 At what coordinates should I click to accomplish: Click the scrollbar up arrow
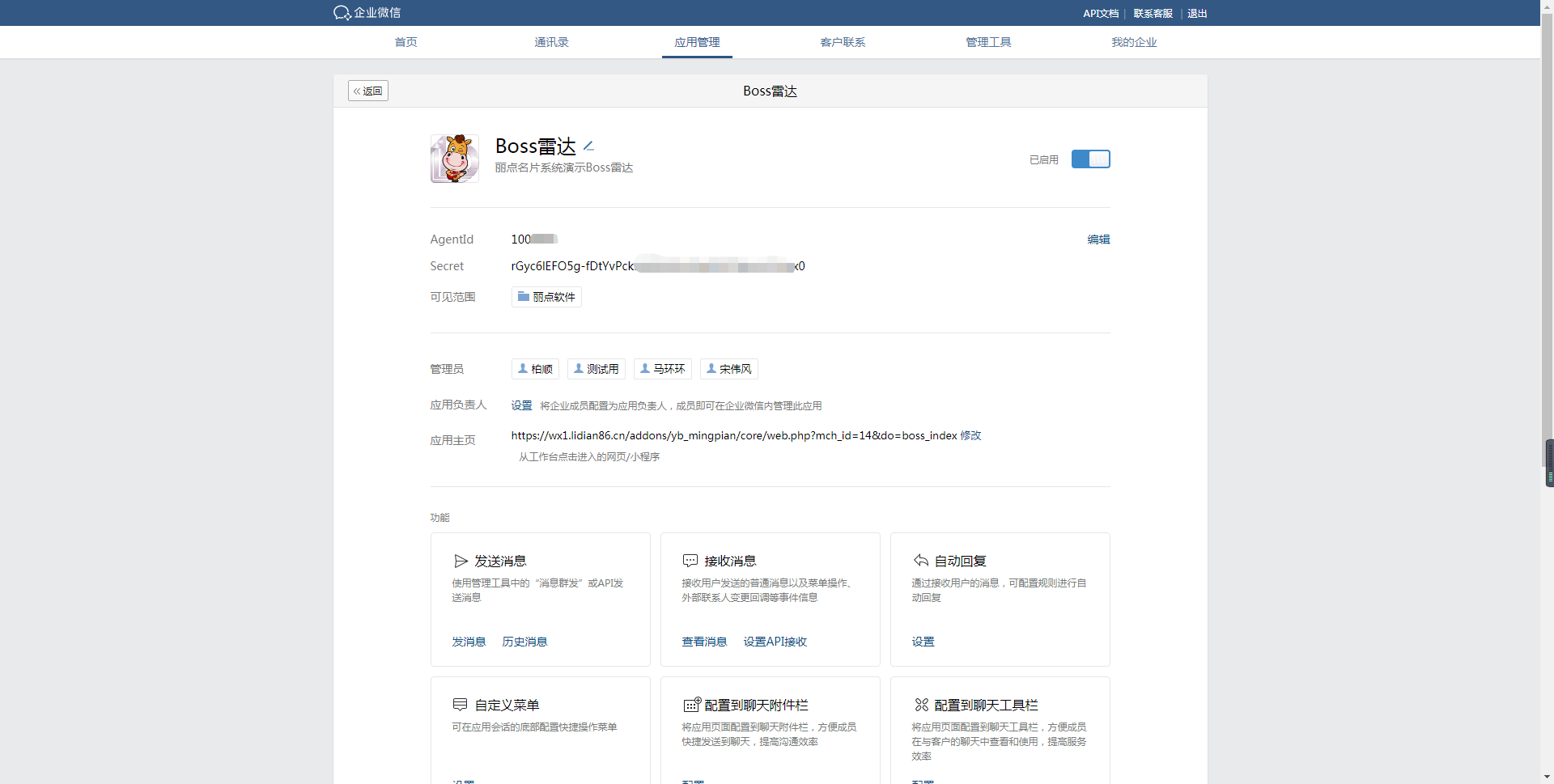pos(1548,6)
